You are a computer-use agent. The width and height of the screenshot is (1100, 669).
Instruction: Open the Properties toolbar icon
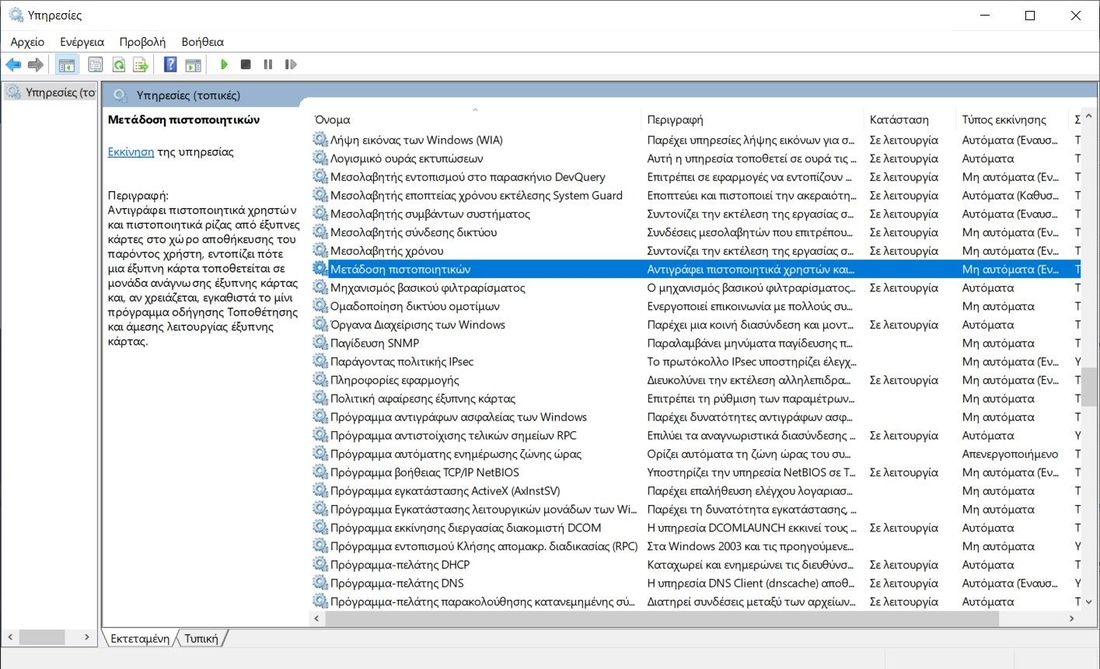[x=95, y=65]
